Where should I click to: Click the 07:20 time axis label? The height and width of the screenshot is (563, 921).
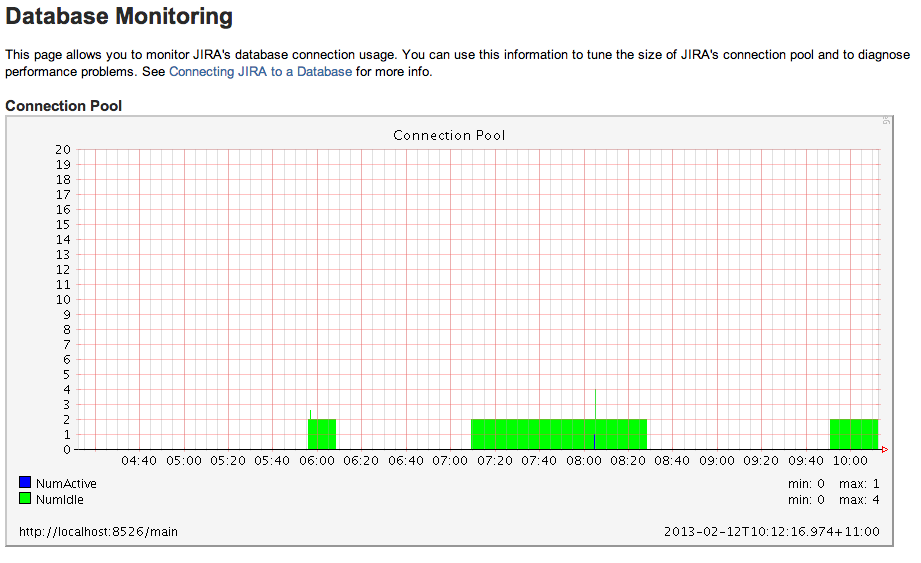click(495, 460)
